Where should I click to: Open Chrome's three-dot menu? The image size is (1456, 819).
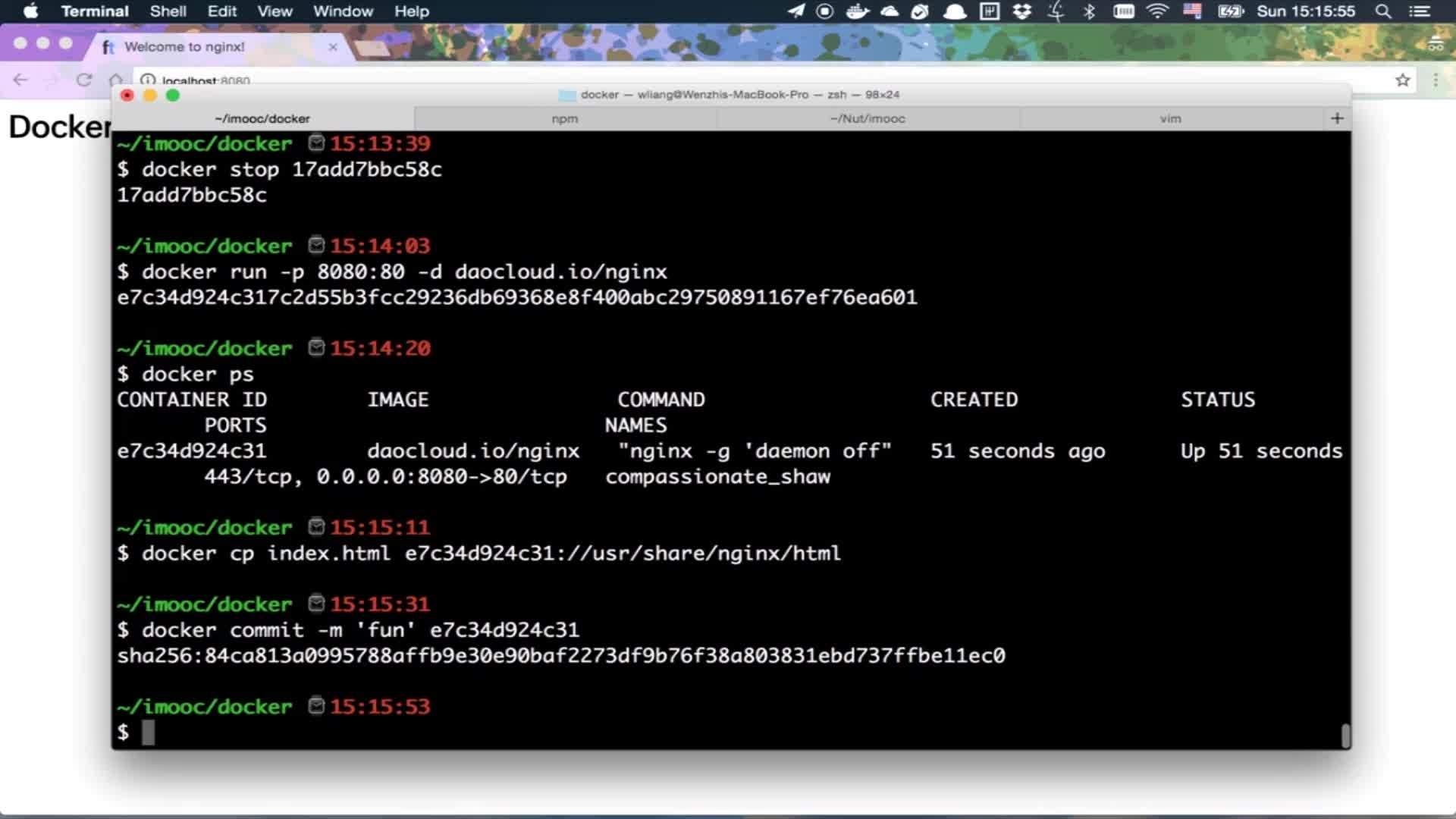click(1436, 80)
